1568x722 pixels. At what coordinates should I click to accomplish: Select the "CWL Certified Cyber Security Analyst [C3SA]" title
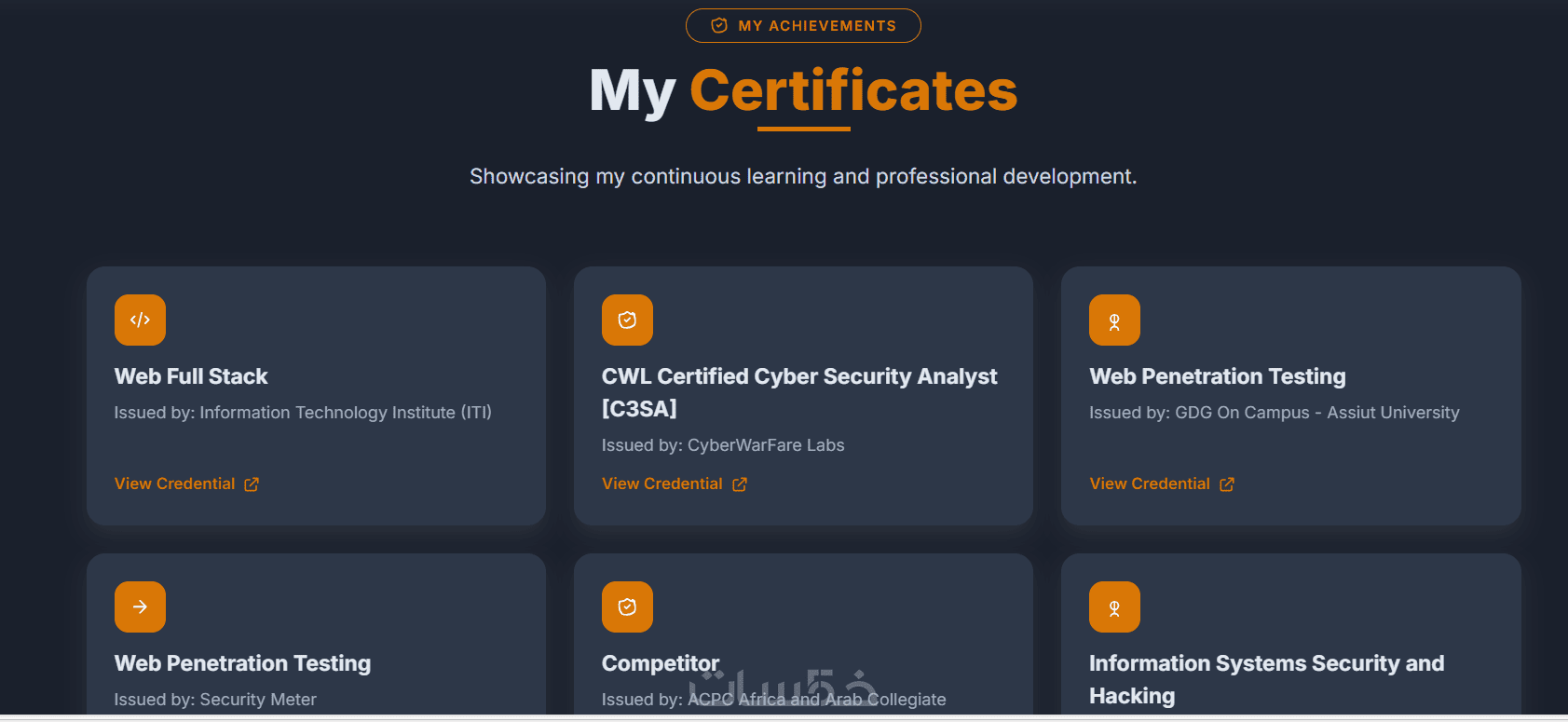[799, 392]
